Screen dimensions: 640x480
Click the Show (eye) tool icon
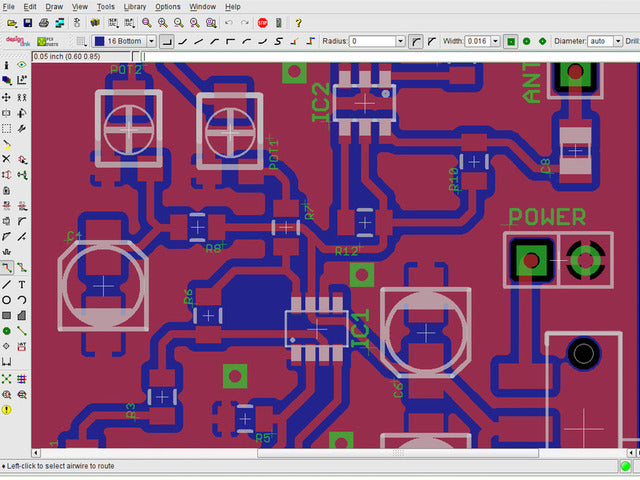pos(22,65)
